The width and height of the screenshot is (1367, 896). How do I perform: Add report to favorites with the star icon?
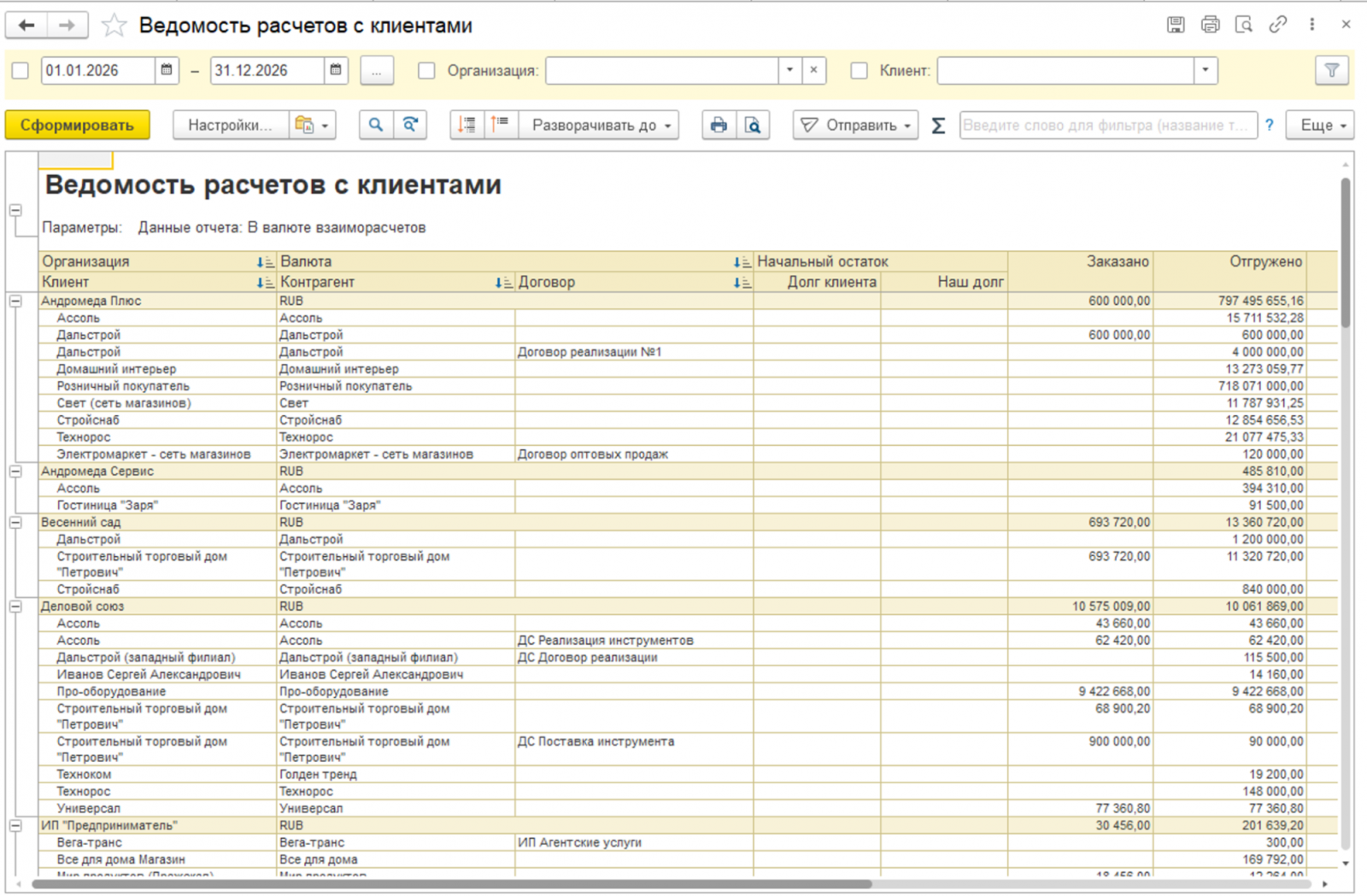114,26
